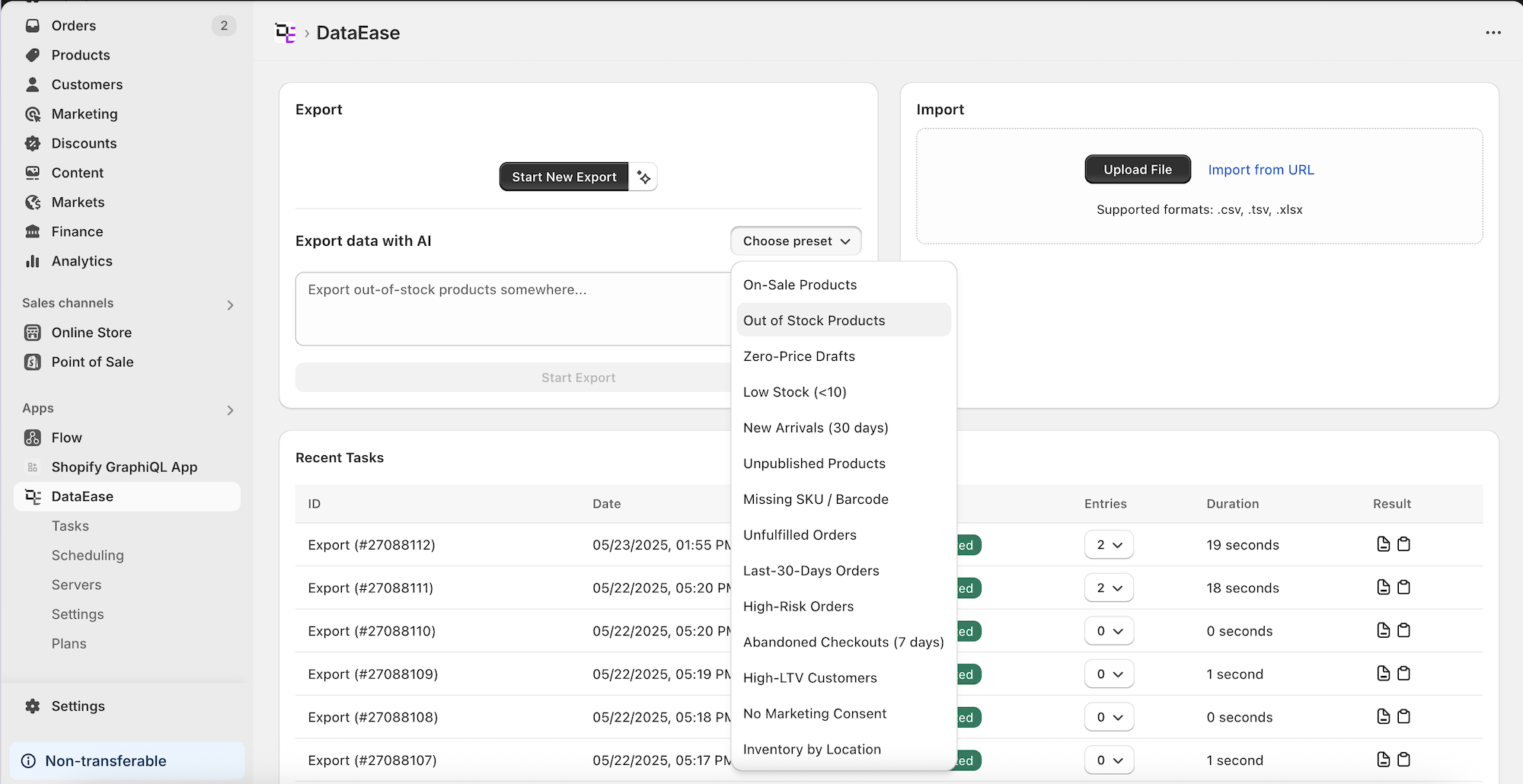This screenshot has height=784, width=1523.
Task: Select High-LTV Customers preset
Action: [x=844, y=678]
